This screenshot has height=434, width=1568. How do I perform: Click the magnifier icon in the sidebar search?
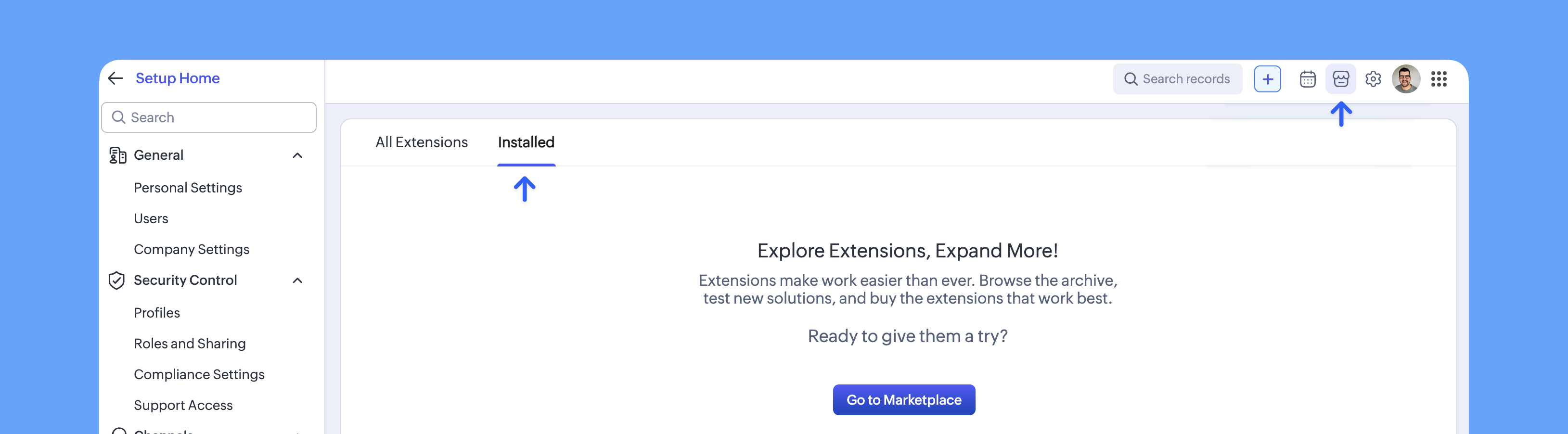pos(119,117)
